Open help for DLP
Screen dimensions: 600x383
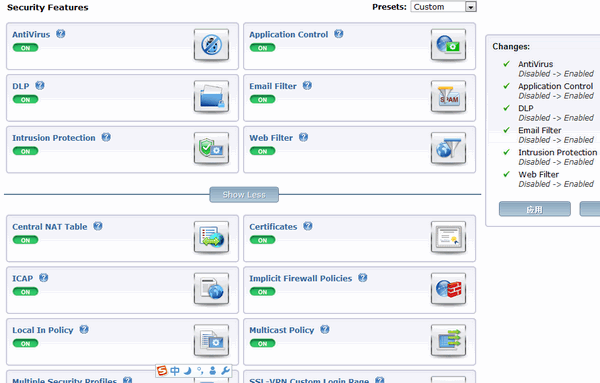40,85
